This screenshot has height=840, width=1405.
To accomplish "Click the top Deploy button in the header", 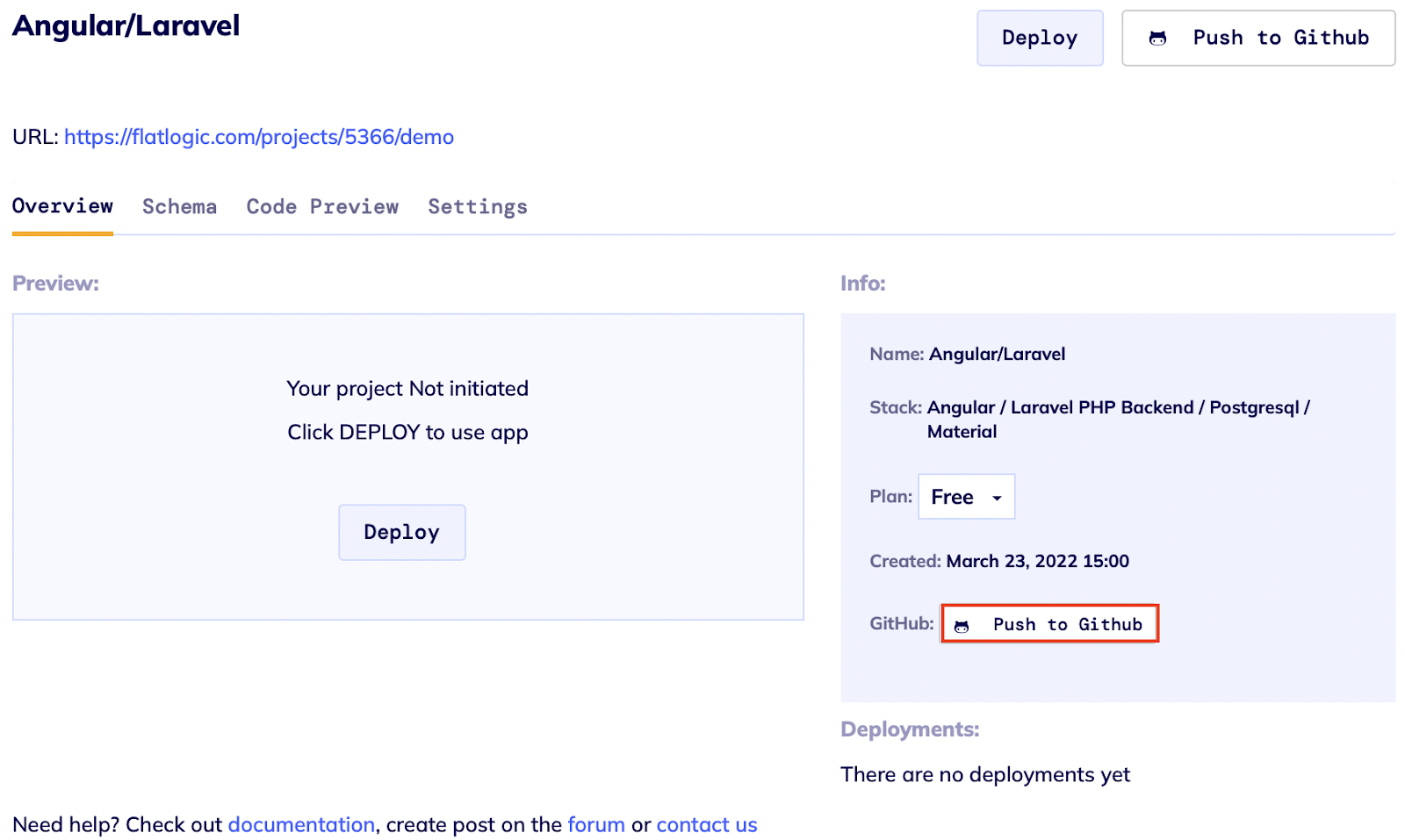I will click(x=1040, y=38).
